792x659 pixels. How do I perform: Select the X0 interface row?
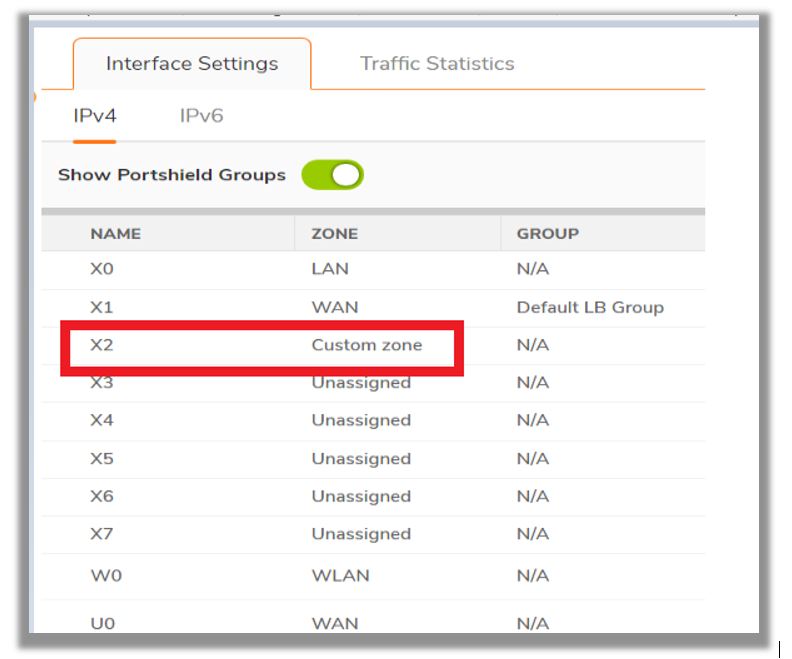[x=373, y=269]
